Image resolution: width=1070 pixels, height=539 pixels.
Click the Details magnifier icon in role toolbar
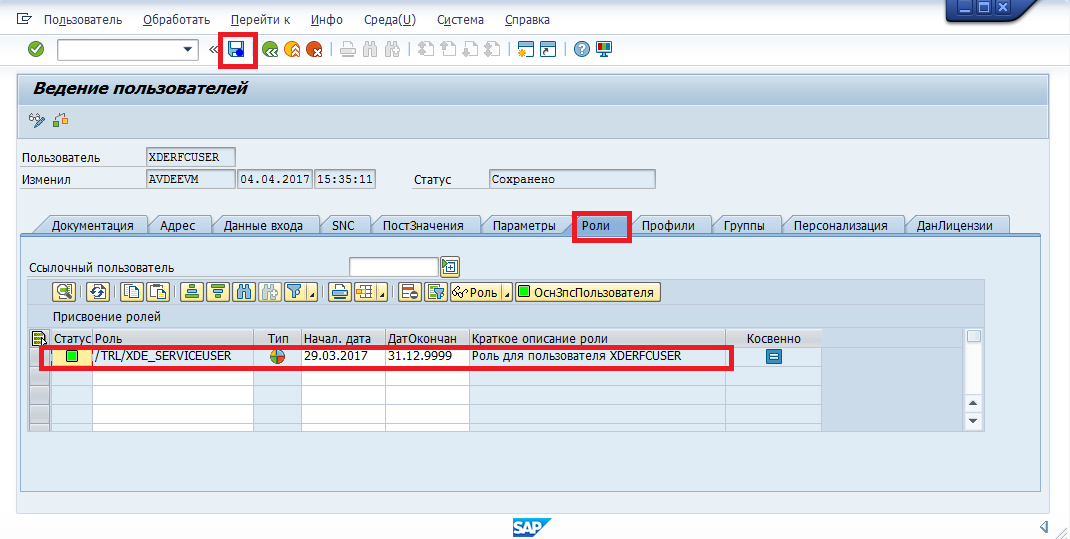coord(65,292)
